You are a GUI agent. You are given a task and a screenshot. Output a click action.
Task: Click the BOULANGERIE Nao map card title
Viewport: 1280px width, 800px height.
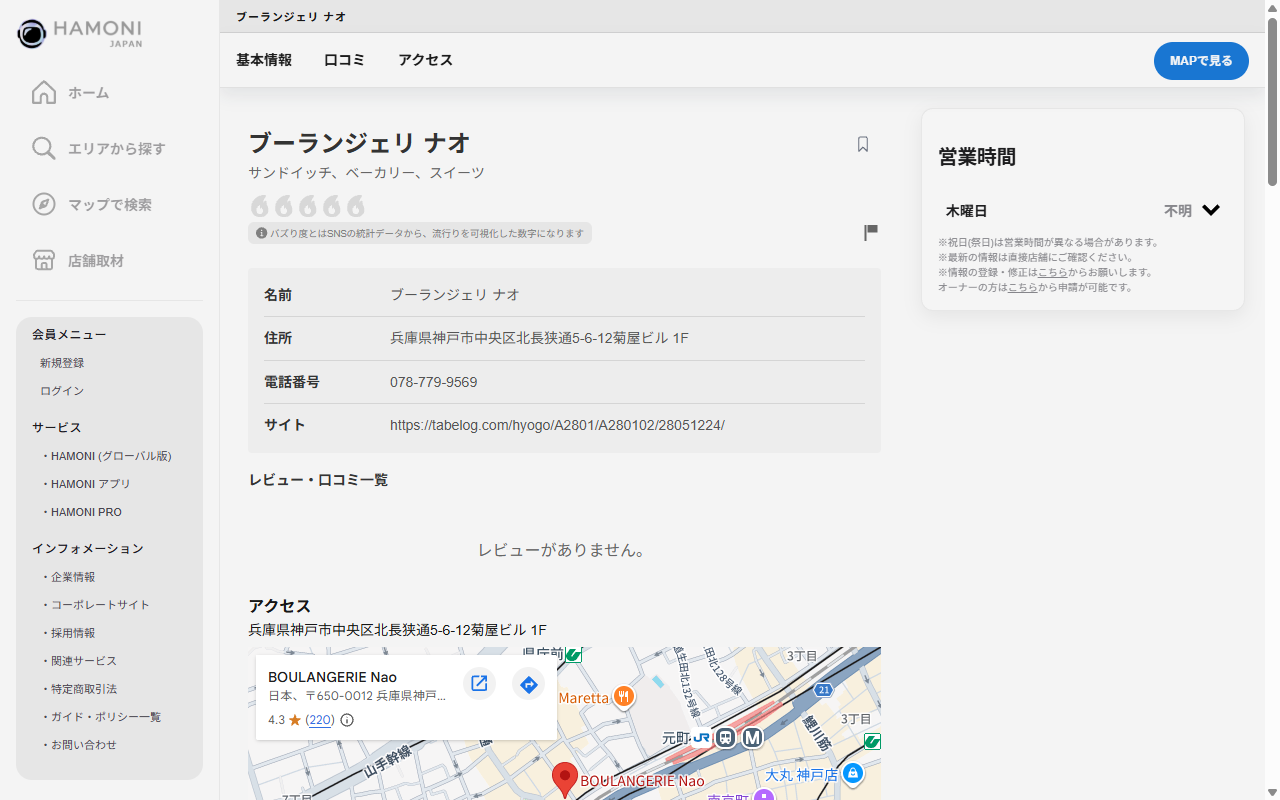point(333,677)
